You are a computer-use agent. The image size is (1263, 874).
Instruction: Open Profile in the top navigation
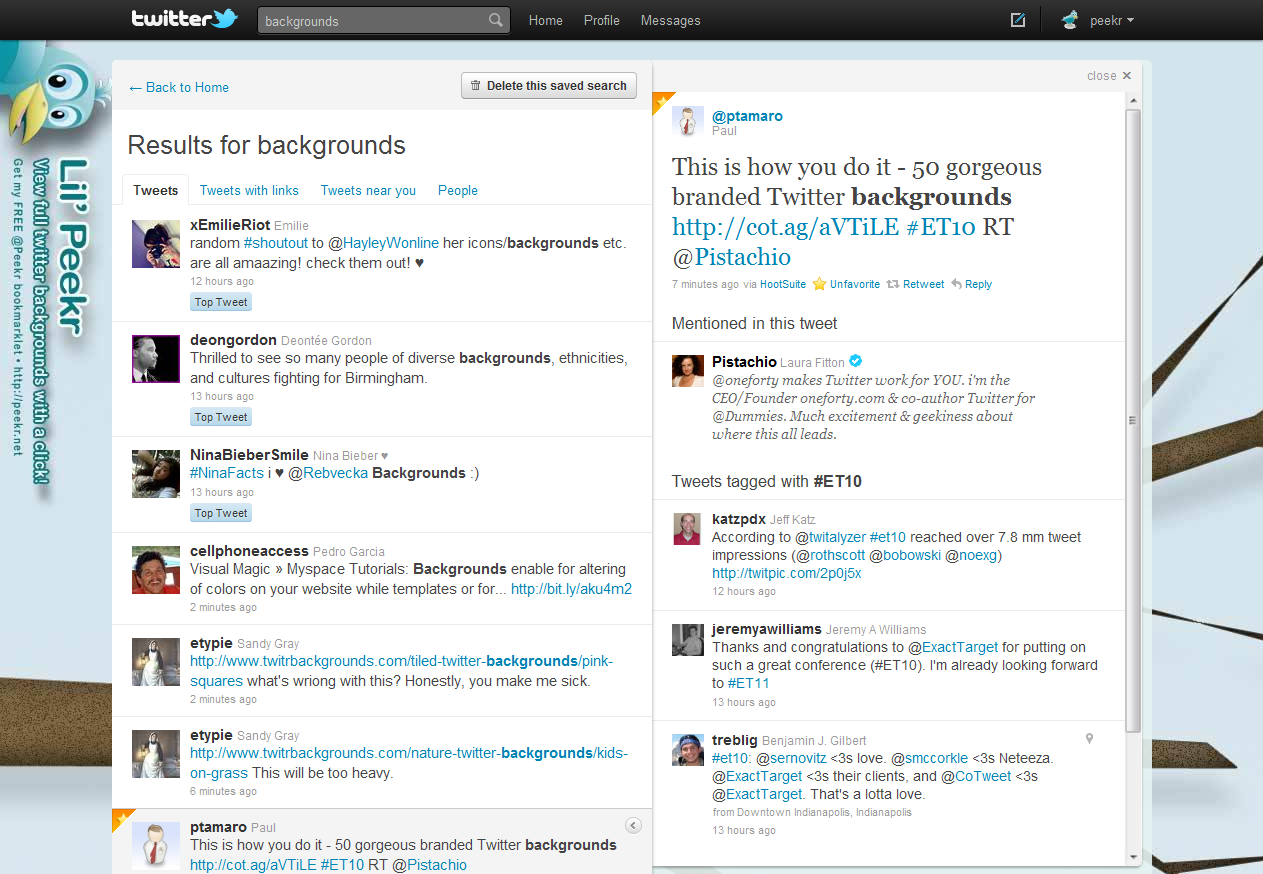point(602,20)
